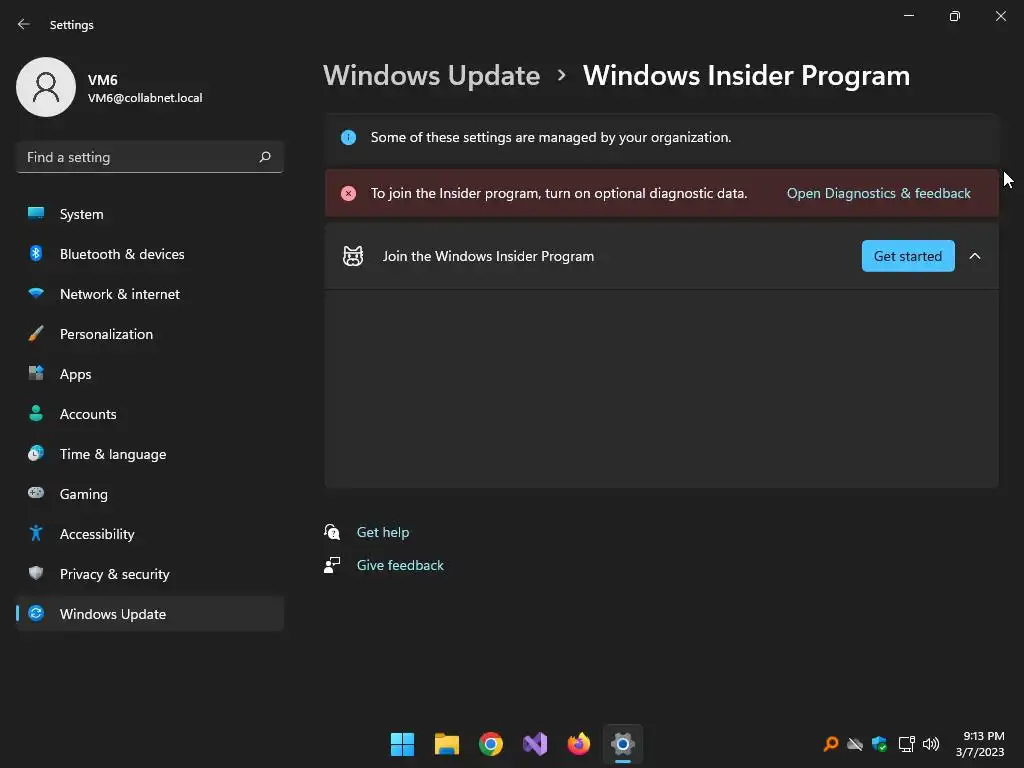Screen dimensions: 1024x768
Task: Open Windows Security shield in the tray
Action: pyautogui.click(x=880, y=744)
